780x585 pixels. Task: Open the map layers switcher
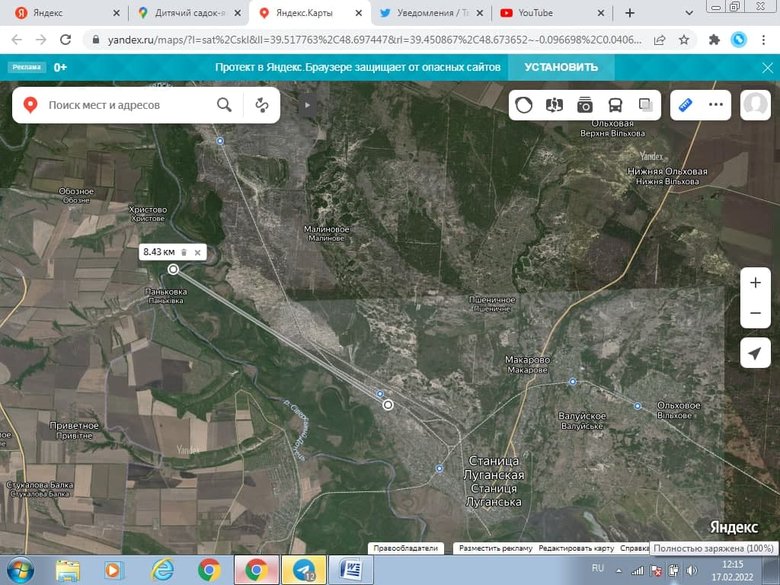[x=646, y=105]
